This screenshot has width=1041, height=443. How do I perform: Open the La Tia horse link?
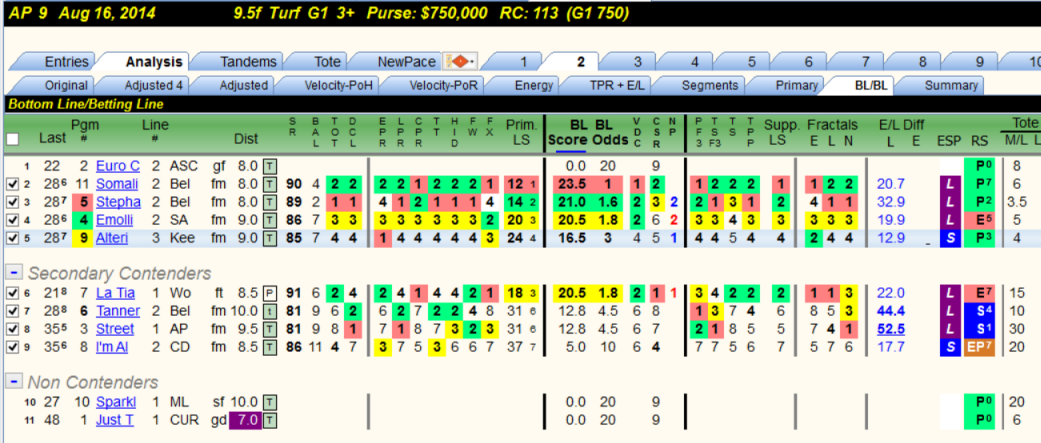pos(114,293)
